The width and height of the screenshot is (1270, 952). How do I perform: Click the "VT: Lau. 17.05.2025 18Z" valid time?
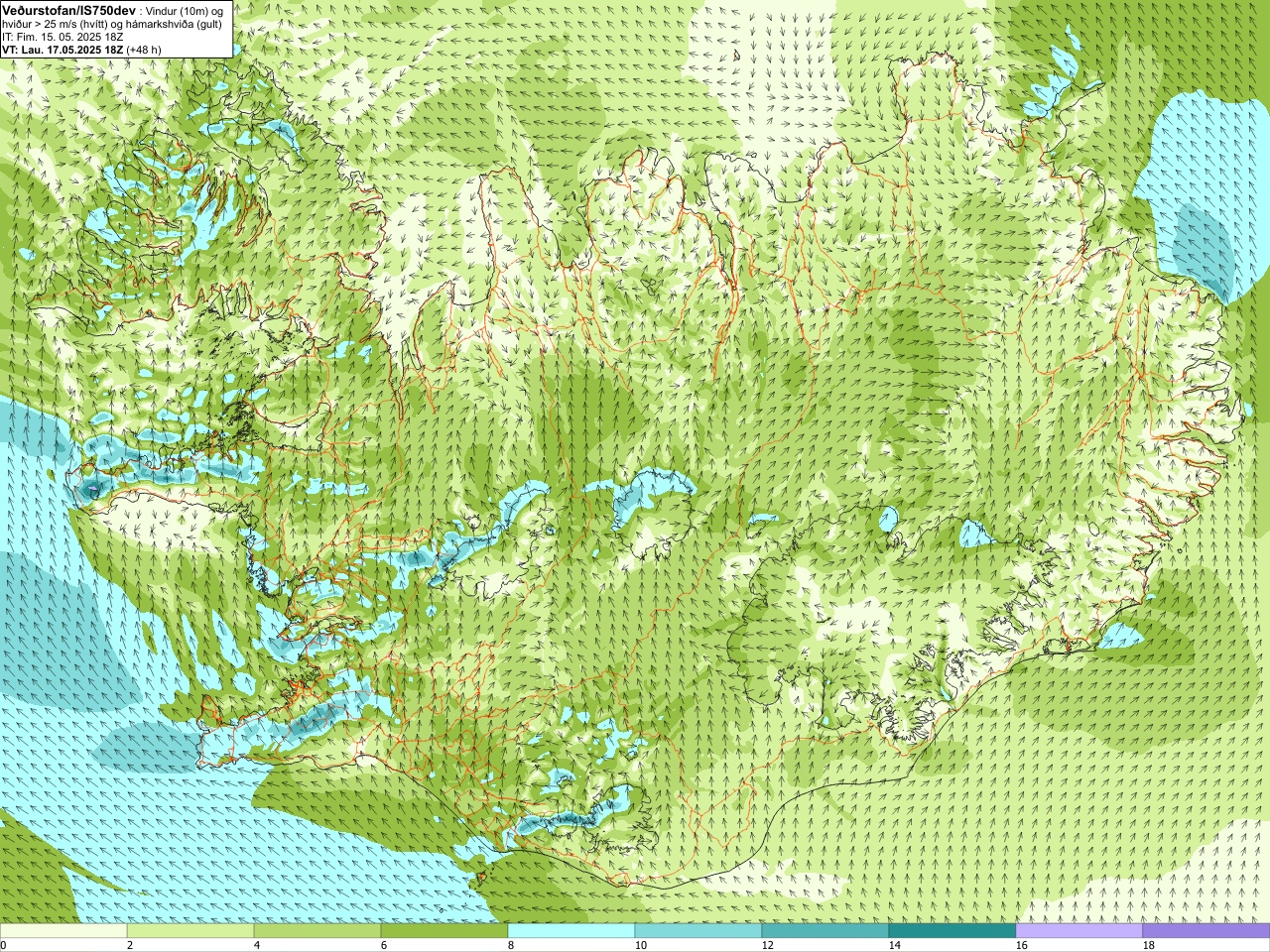pyautogui.click(x=63, y=49)
